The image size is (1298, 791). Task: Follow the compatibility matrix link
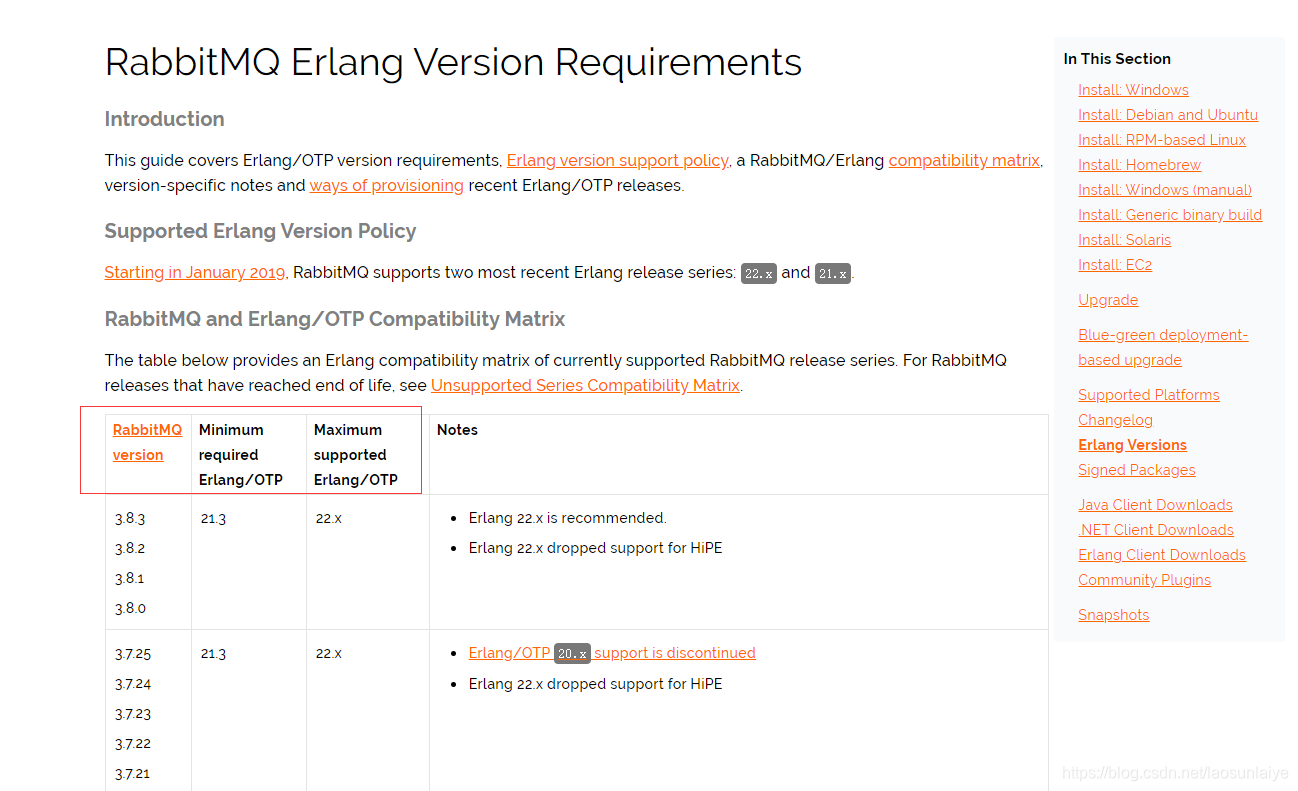(x=964, y=160)
